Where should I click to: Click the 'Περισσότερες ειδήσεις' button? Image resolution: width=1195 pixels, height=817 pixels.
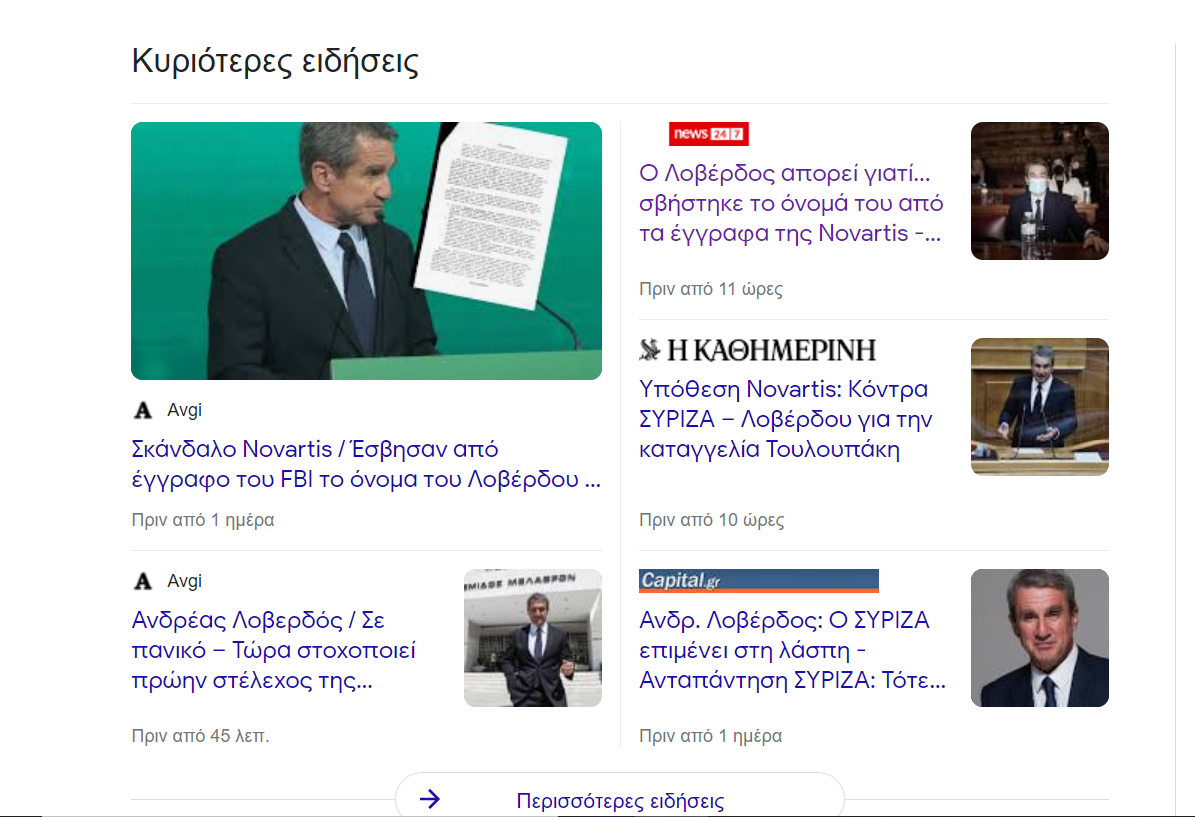pos(620,797)
